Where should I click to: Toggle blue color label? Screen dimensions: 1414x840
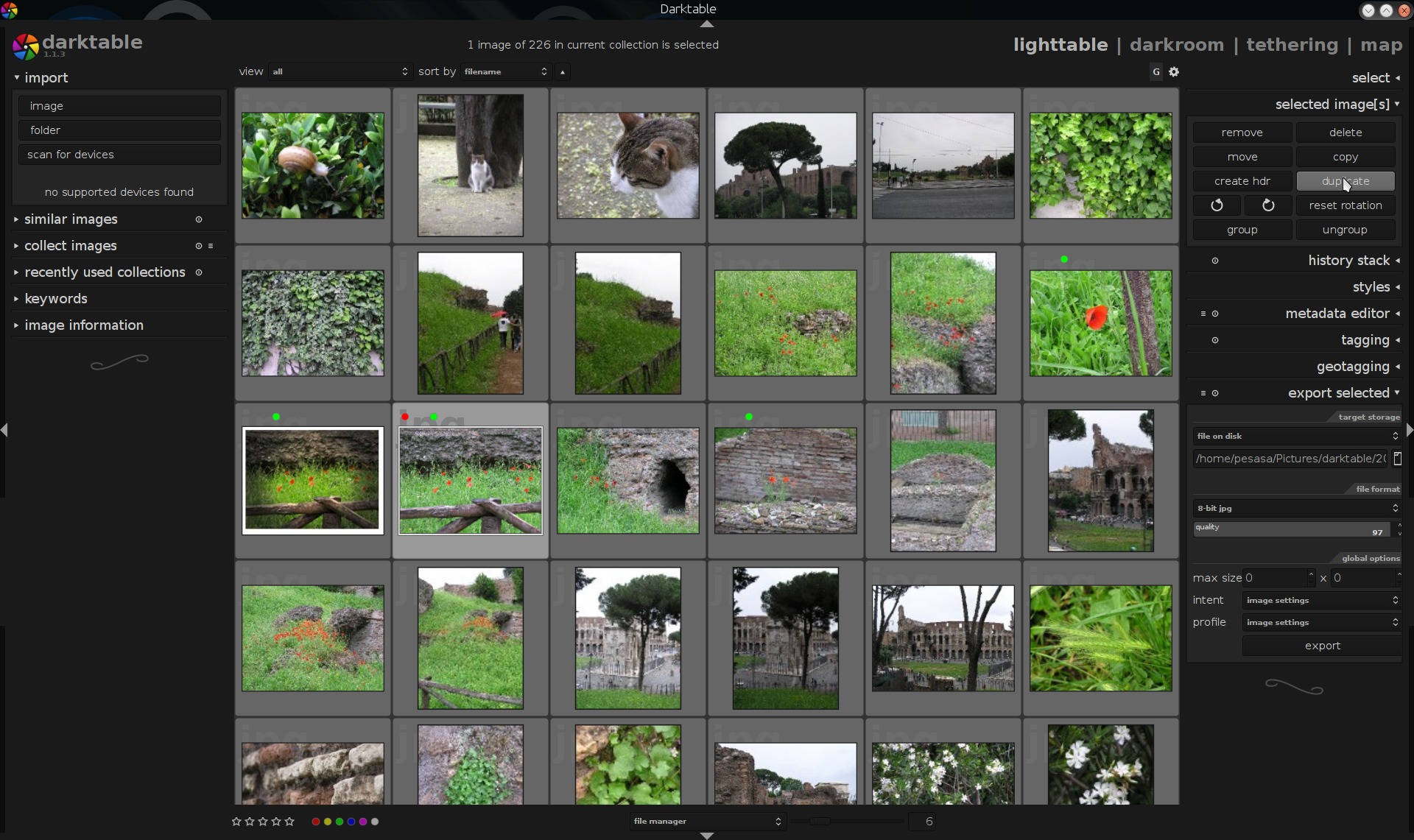coord(351,822)
